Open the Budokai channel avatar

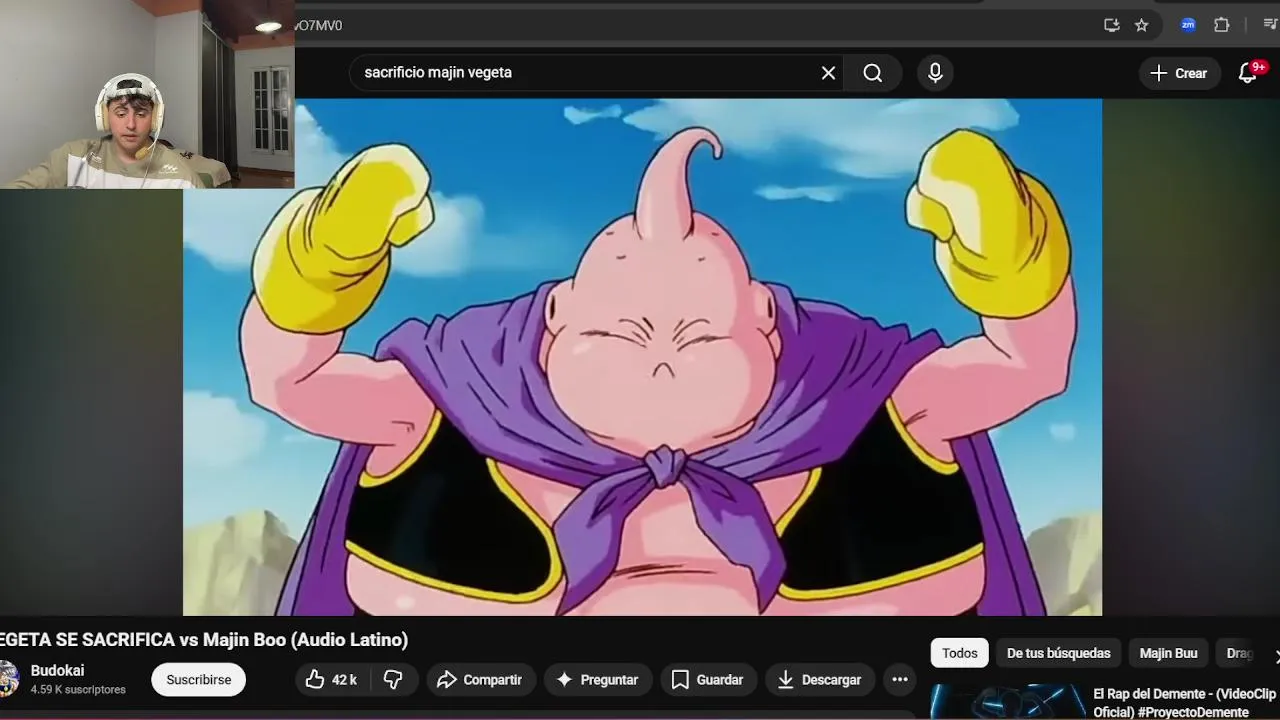coord(8,679)
